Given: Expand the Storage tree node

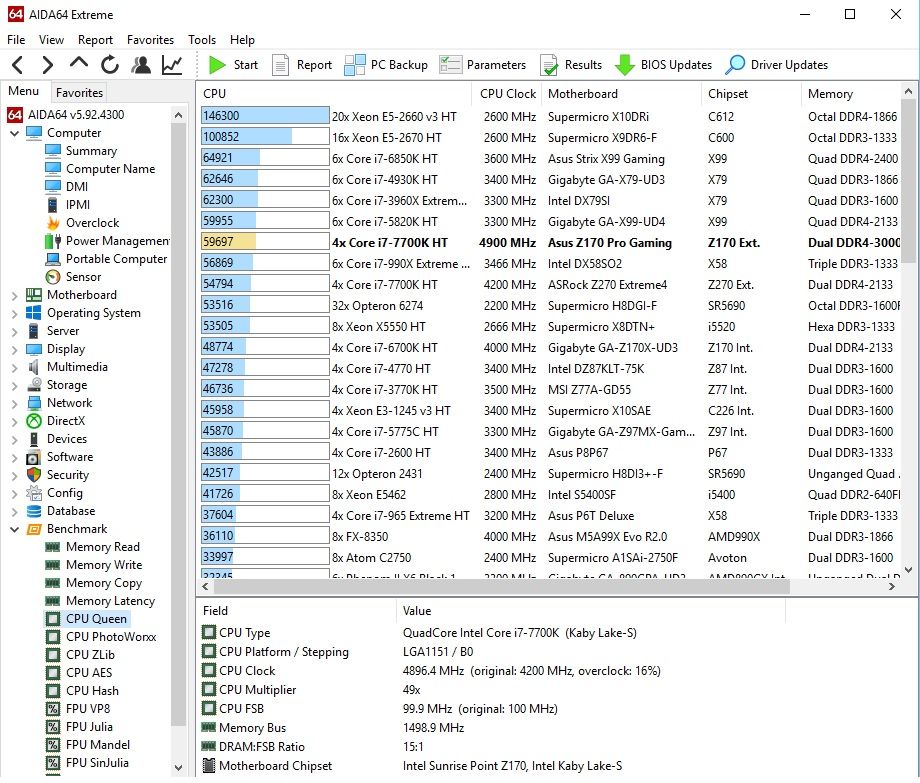Looking at the screenshot, I should 15,385.
